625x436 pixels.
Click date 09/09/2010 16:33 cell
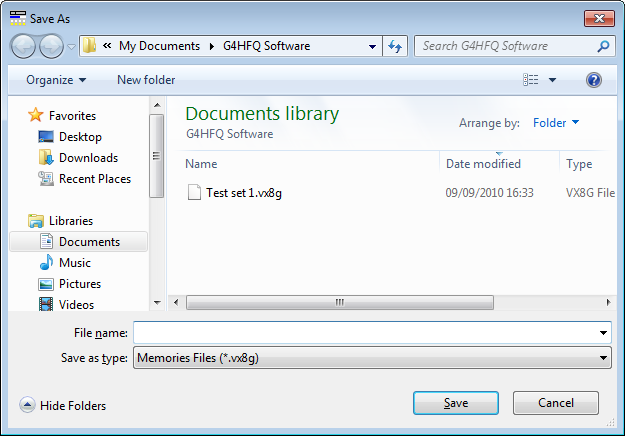(489, 193)
